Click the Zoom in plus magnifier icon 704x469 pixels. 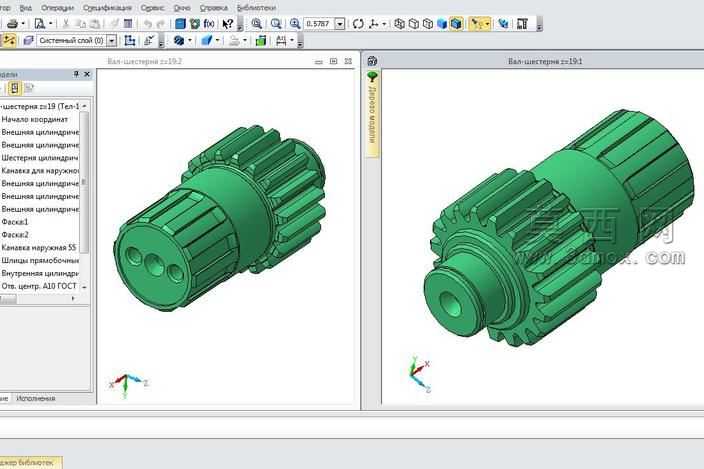pos(295,24)
